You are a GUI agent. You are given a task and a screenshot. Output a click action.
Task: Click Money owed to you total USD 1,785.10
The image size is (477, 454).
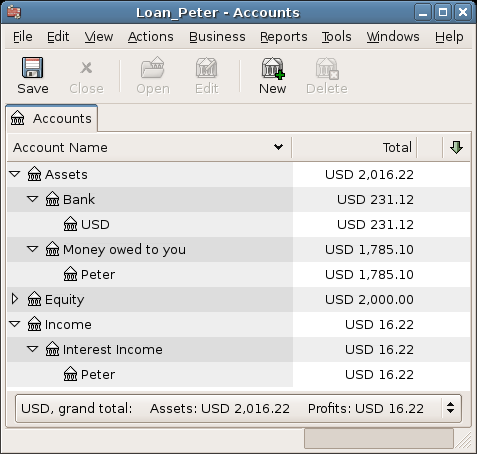(369, 250)
